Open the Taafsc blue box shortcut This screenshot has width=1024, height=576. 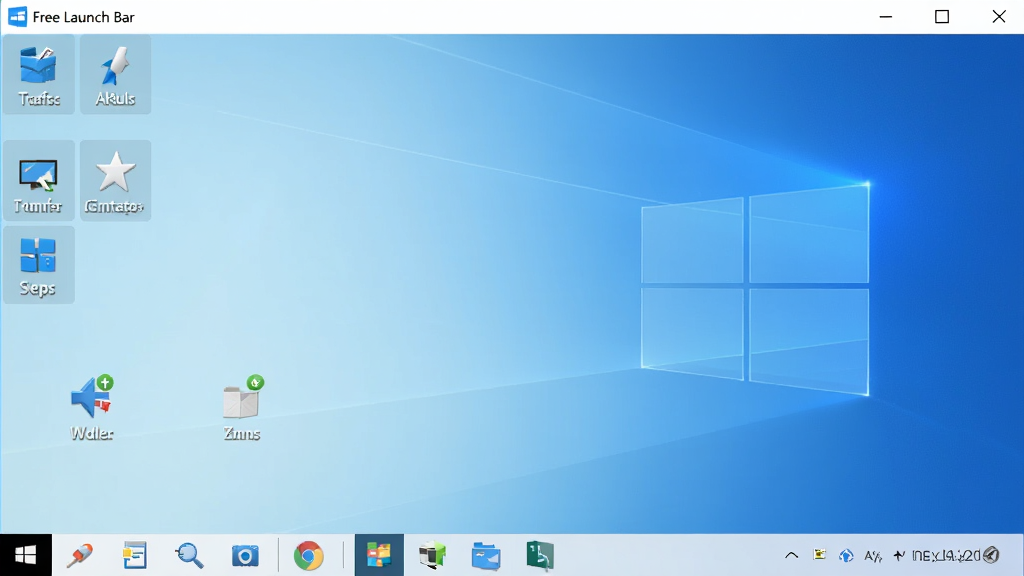tap(39, 74)
